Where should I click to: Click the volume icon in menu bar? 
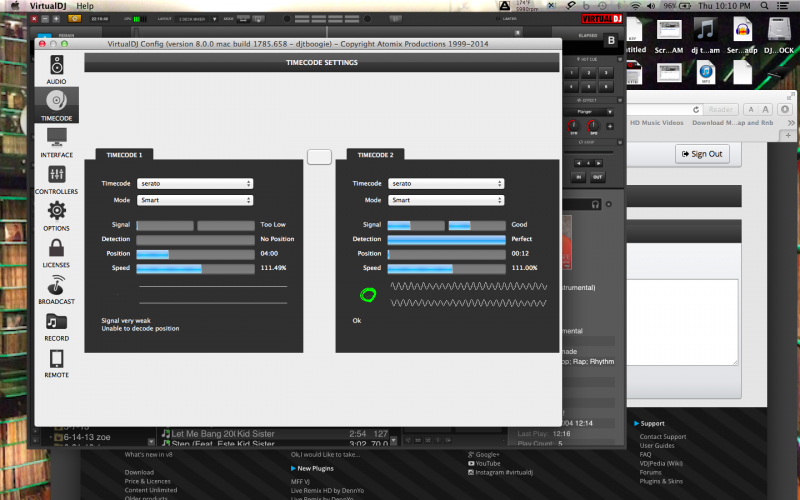tap(651, 6)
